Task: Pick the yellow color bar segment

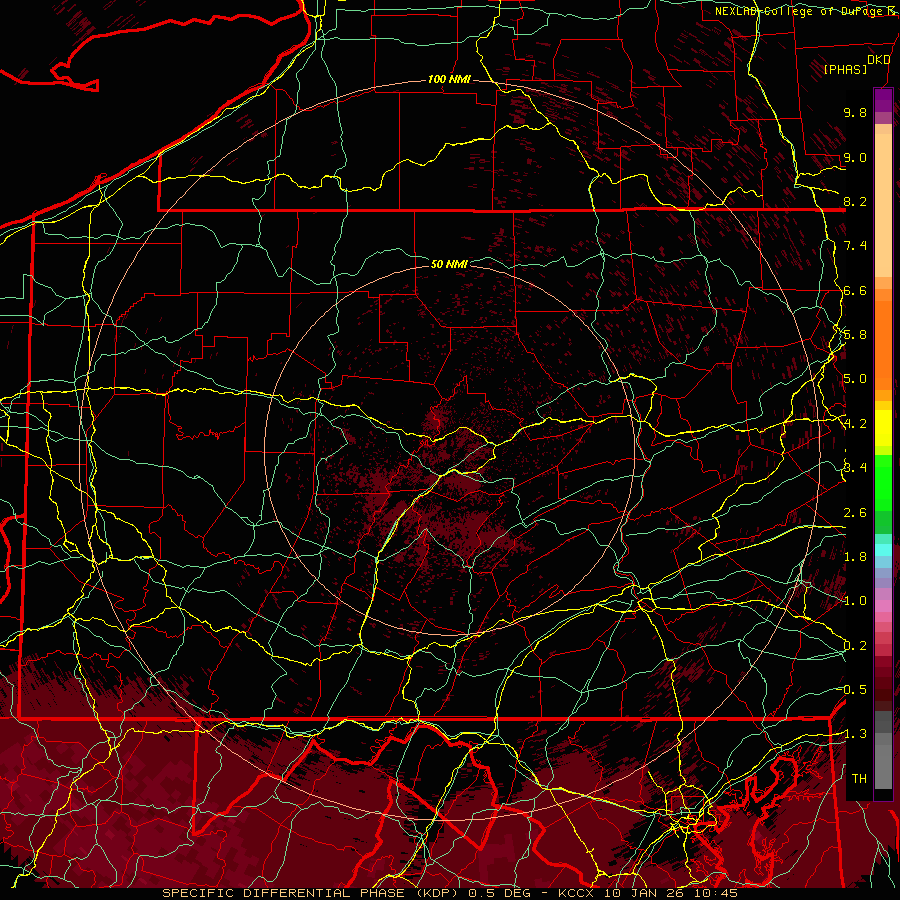Action: click(x=883, y=428)
